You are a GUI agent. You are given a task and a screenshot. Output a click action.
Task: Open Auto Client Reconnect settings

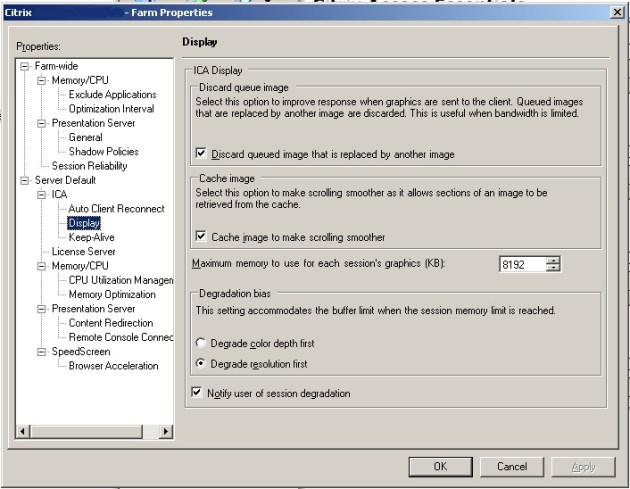pyautogui.click(x=113, y=209)
